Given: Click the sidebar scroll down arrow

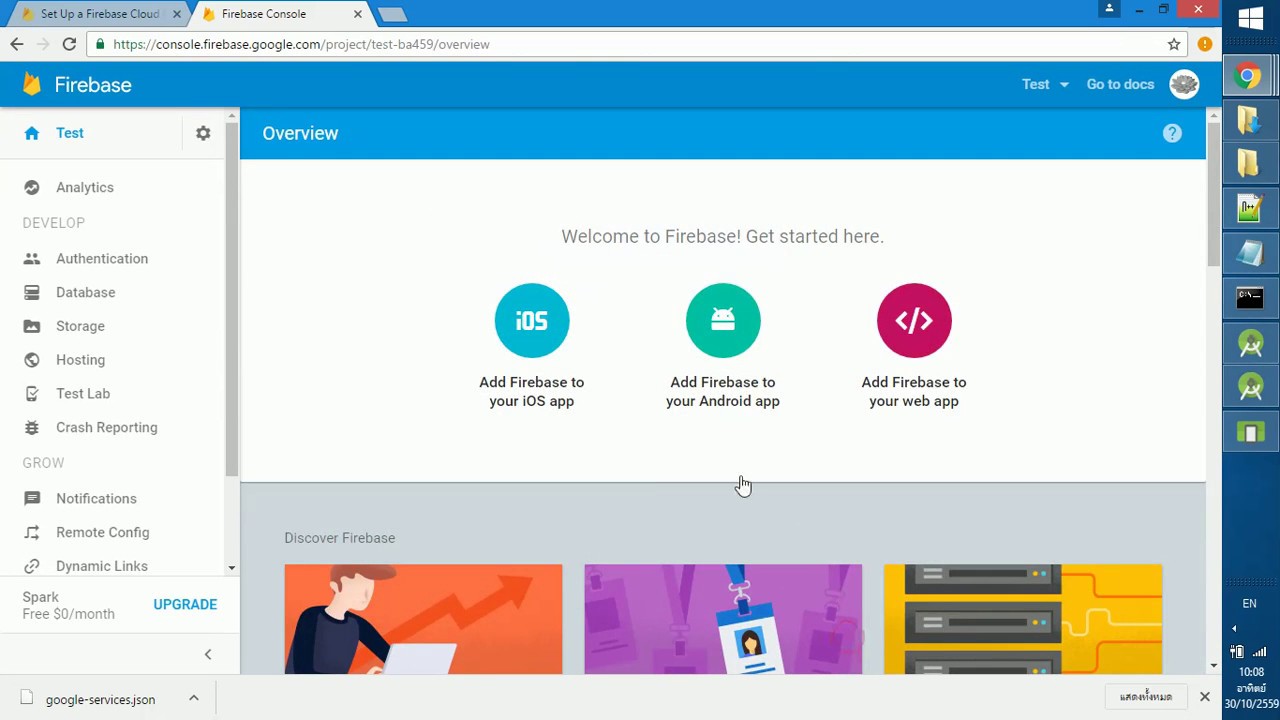Looking at the screenshot, I should [231, 568].
